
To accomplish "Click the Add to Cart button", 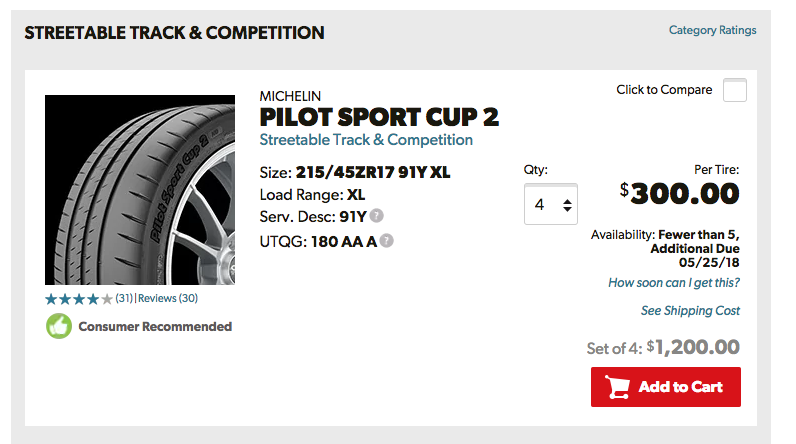I will click(665, 387).
